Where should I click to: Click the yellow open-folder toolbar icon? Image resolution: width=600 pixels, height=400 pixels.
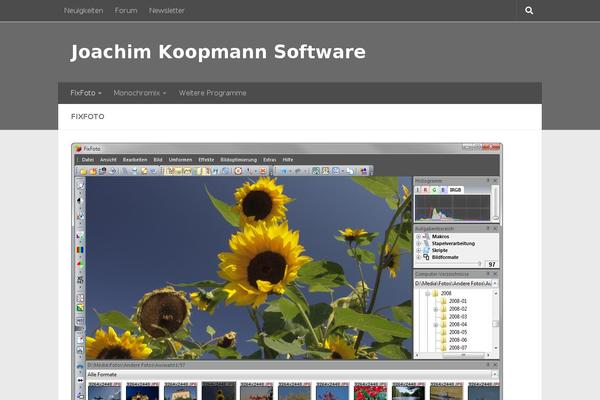[x=83, y=171]
